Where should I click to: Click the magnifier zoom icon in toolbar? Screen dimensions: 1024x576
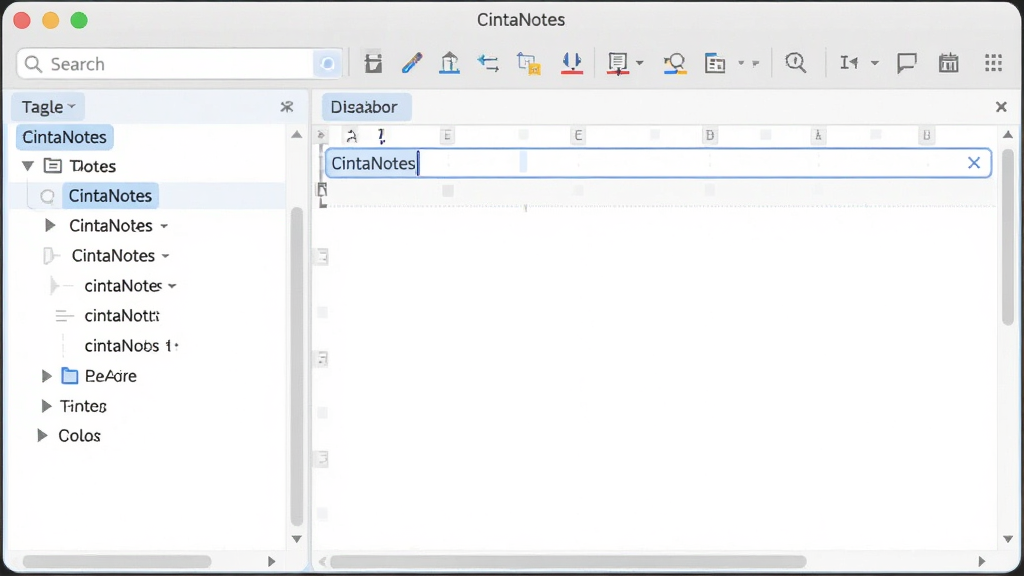[795, 63]
